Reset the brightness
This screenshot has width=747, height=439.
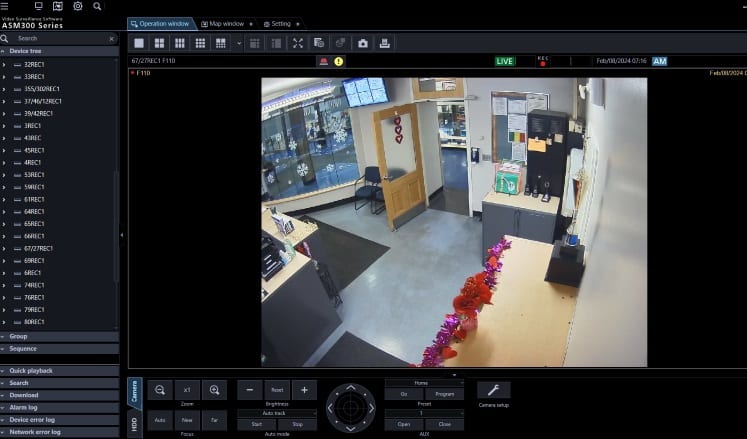[x=277, y=390]
